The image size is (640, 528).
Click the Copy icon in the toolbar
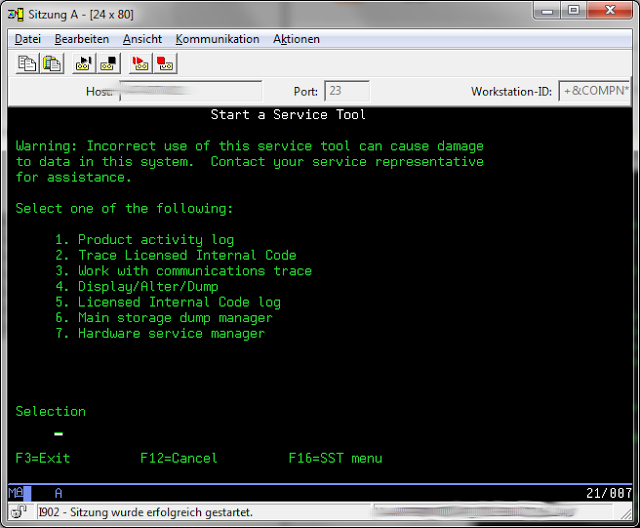28,63
